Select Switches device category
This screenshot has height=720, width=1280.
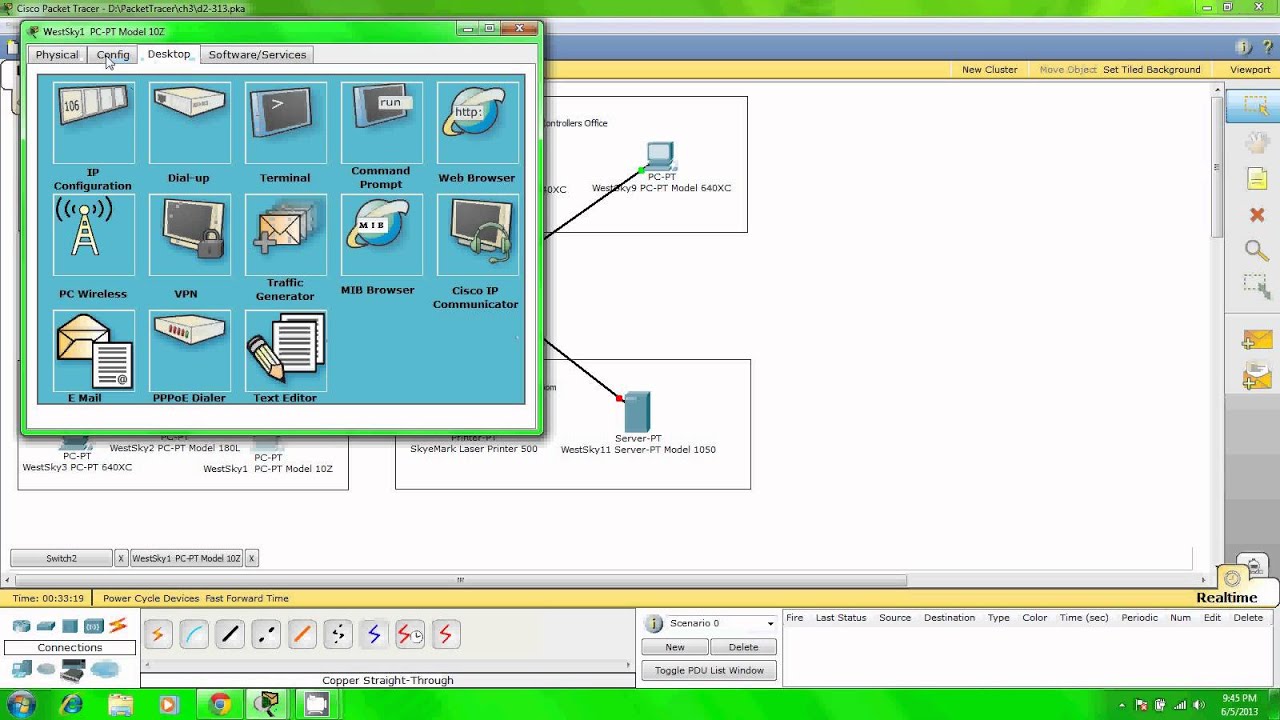[x=46, y=627]
